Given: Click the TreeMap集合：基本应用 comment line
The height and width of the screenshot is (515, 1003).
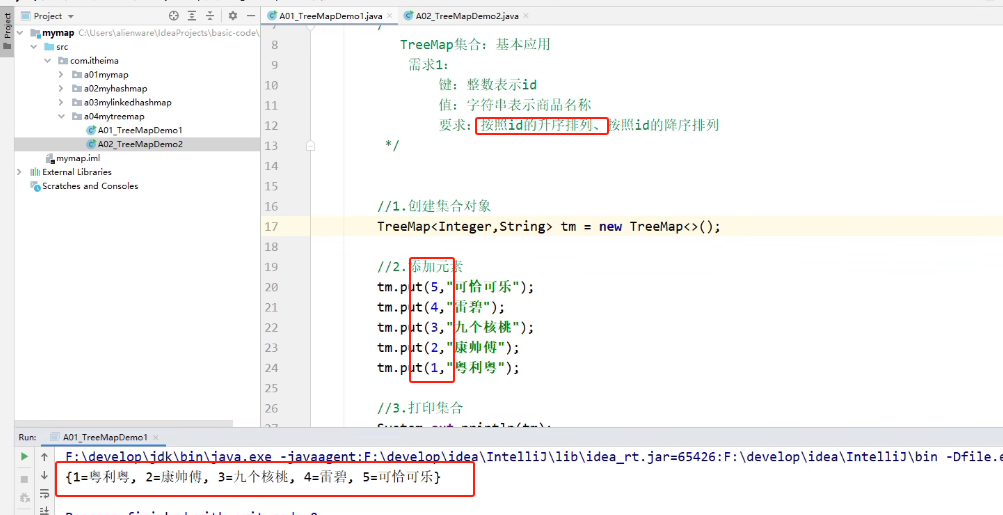Looking at the screenshot, I should tap(475, 44).
